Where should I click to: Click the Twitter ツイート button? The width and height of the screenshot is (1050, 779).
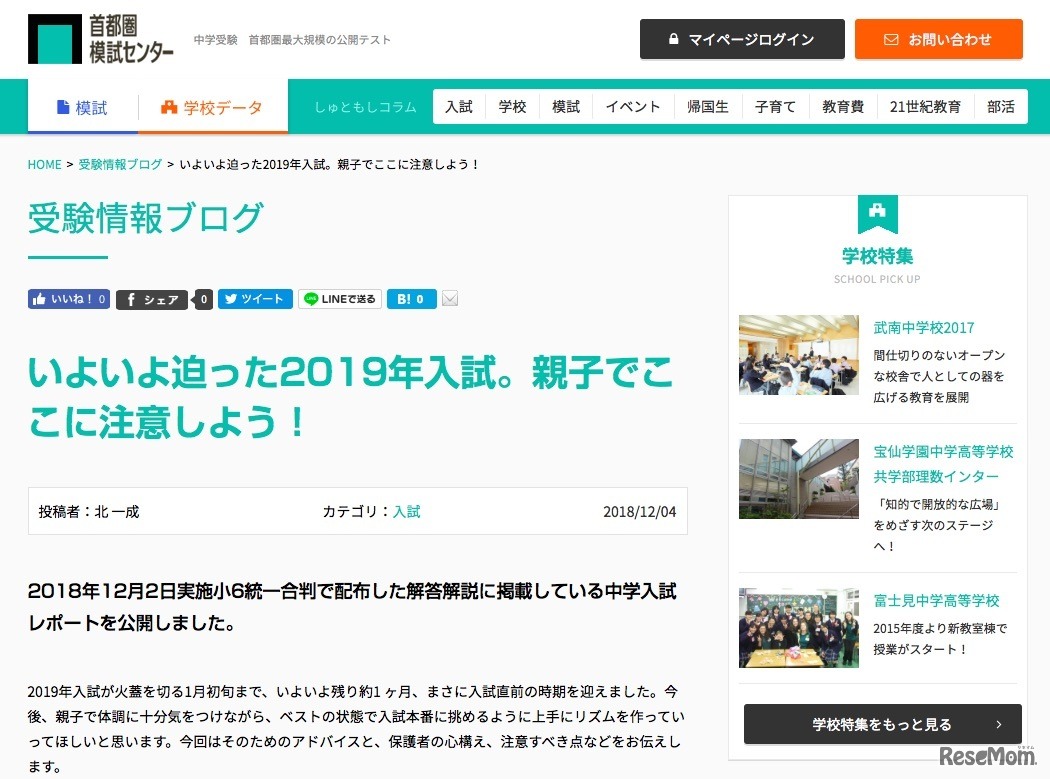pyautogui.click(x=254, y=299)
